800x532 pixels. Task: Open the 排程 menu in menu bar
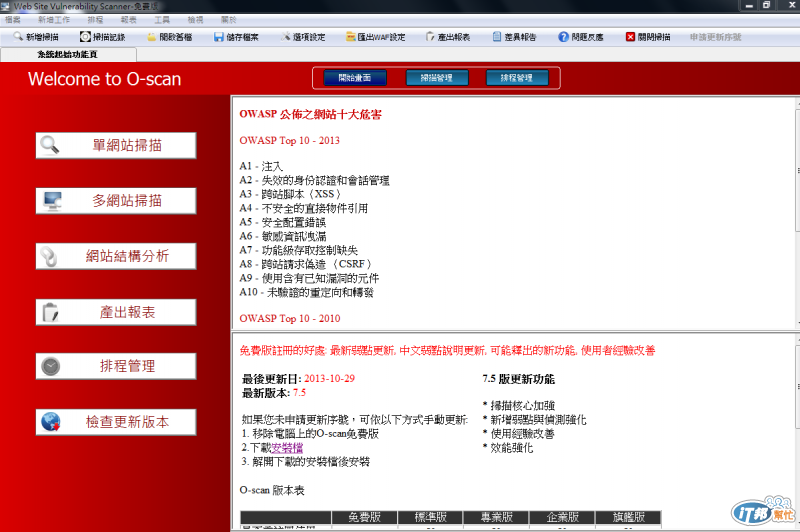[x=95, y=19]
